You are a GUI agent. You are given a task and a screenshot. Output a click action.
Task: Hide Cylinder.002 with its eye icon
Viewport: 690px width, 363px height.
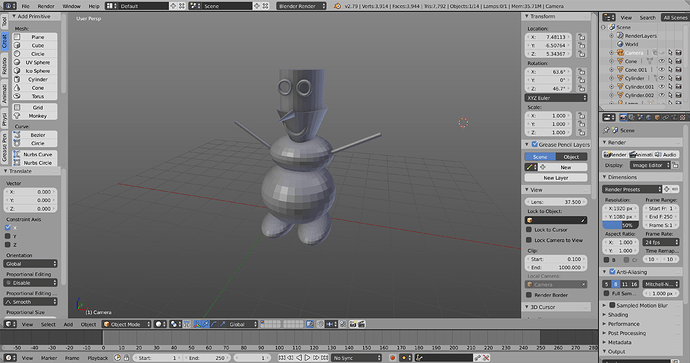[x=661, y=95]
